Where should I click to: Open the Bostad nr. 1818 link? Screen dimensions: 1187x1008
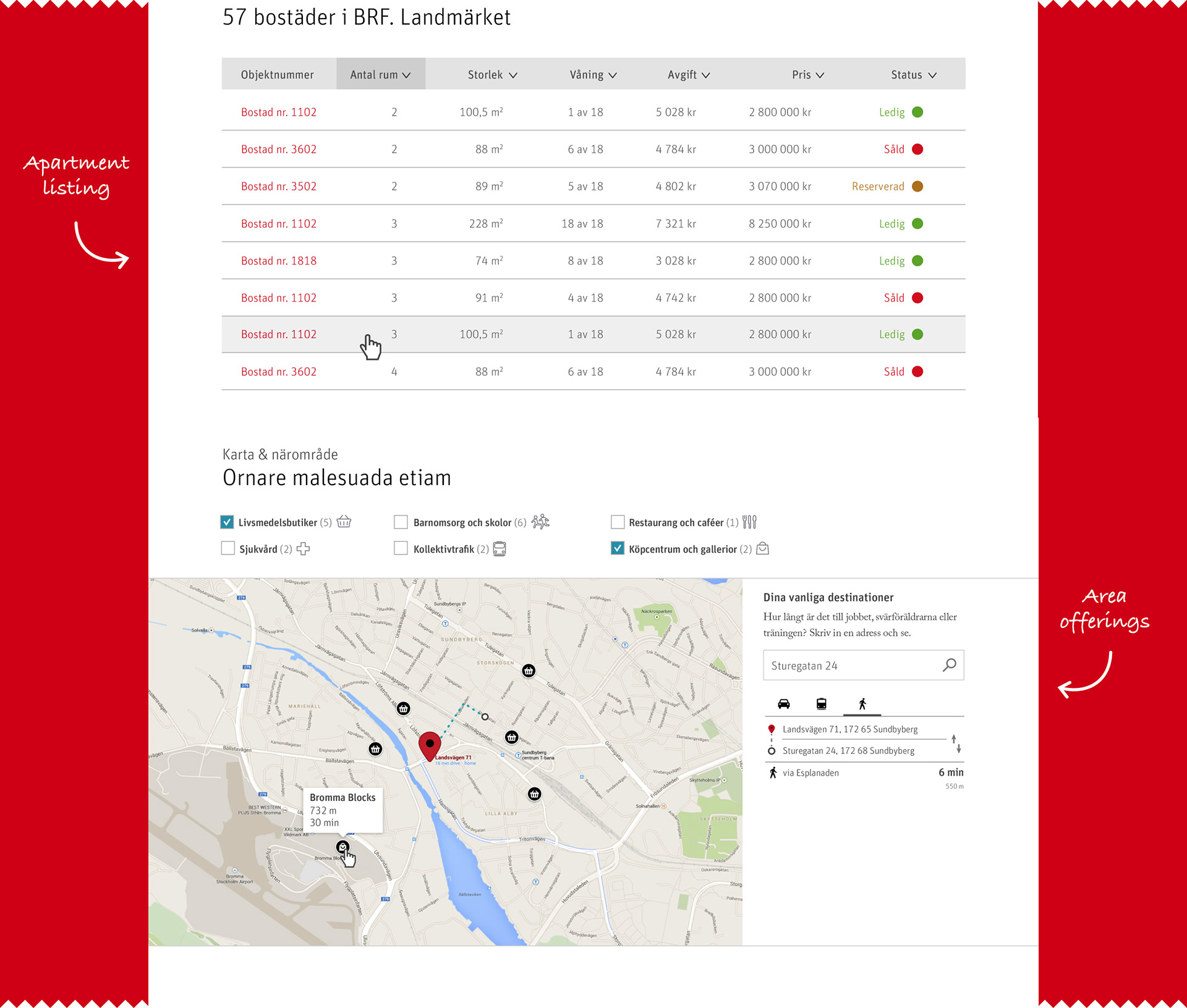tap(279, 260)
